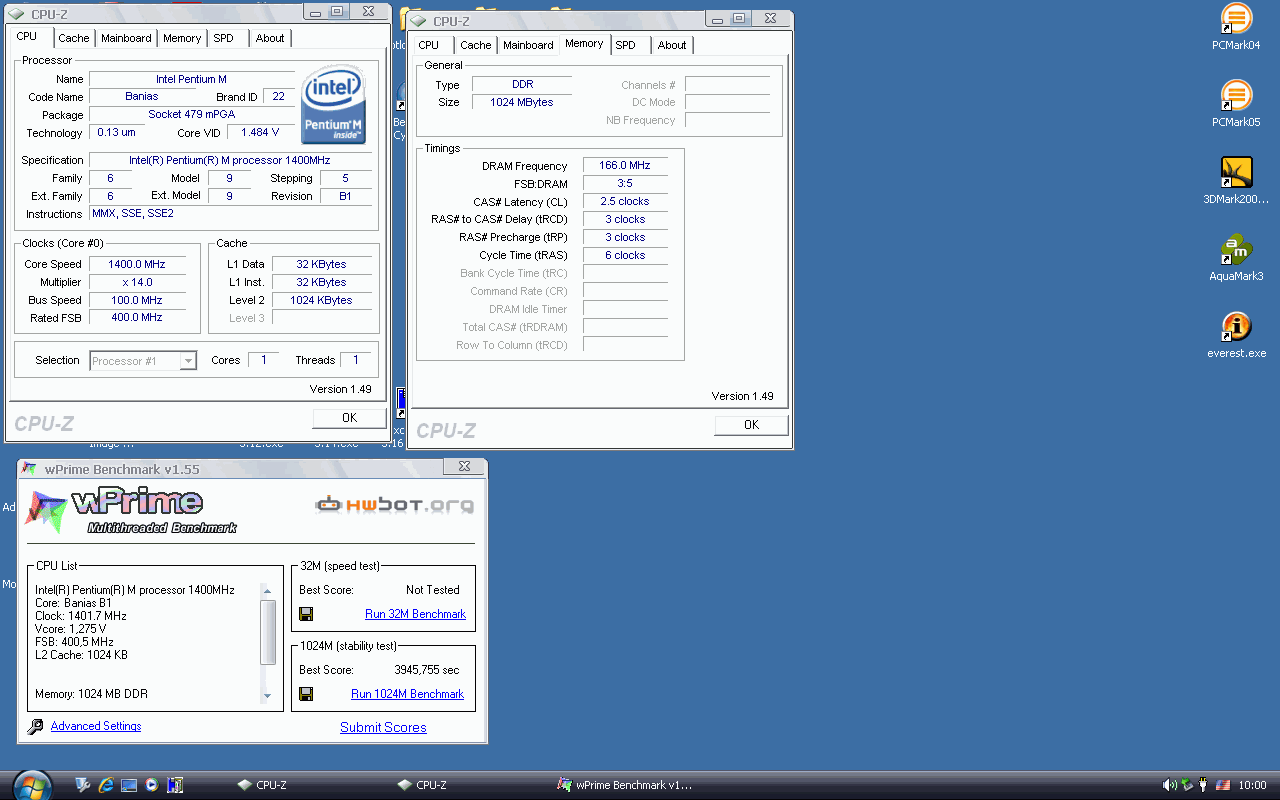Click the floppy save icon for 1024M score
This screenshot has height=800, width=1280.
pos(306,694)
